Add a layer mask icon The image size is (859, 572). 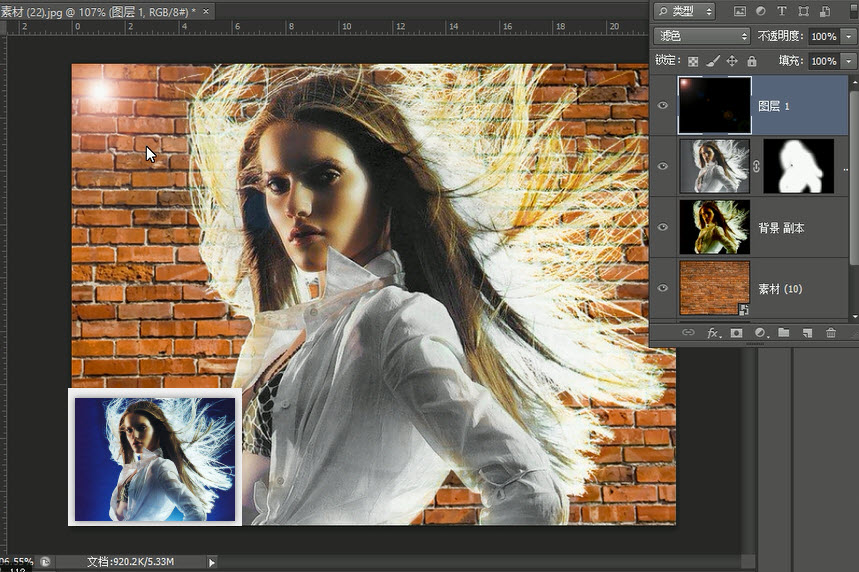pyautogui.click(x=736, y=333)
